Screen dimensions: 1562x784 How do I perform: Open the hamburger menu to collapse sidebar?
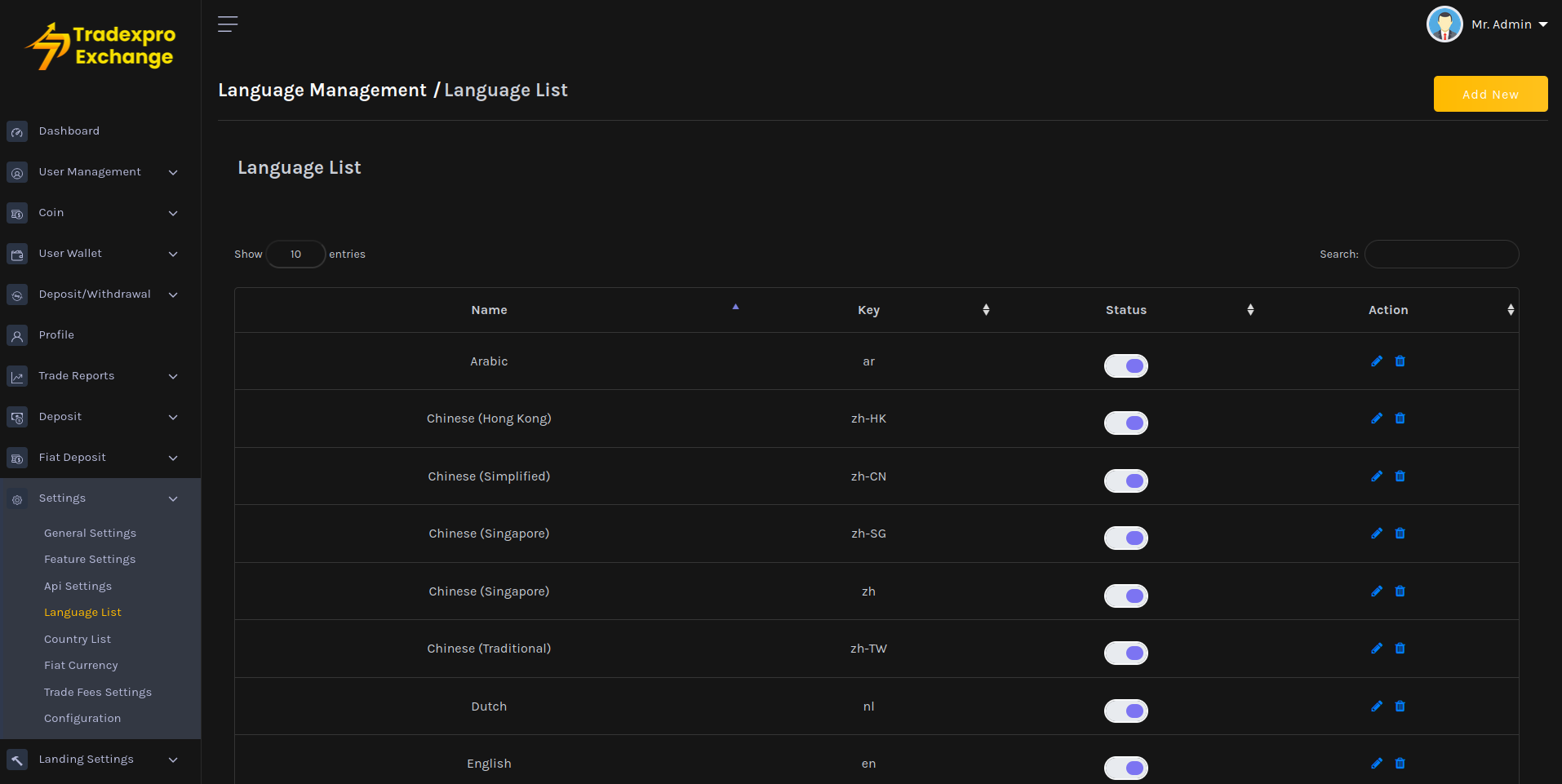click(x=228, y=24)
